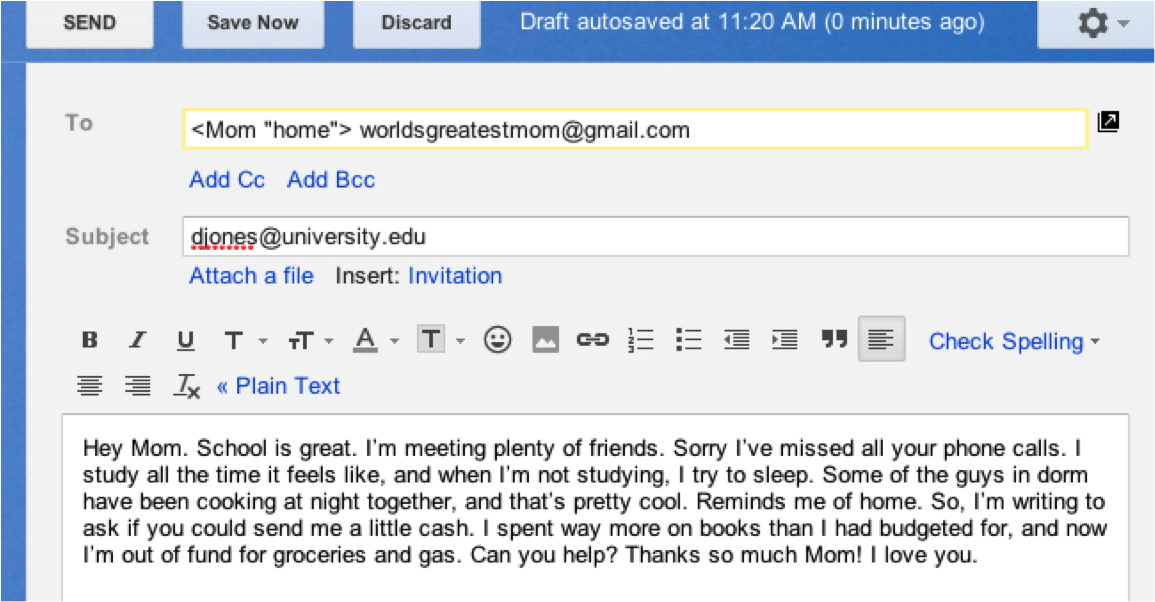Add a Bcc recipient field

331,180
